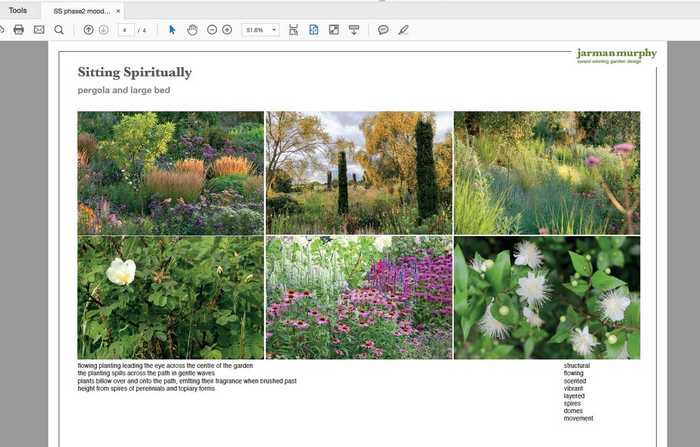700x447 pixels.
Task: Switch to the SS phase2 mood document tab
Action: pos(81,10)
